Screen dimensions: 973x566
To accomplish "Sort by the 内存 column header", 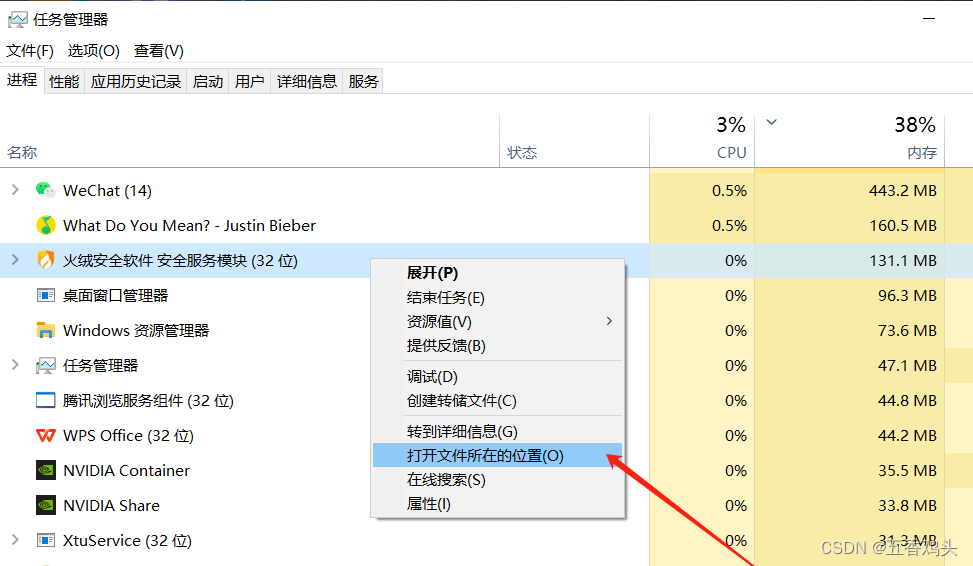I will point(850,141).
